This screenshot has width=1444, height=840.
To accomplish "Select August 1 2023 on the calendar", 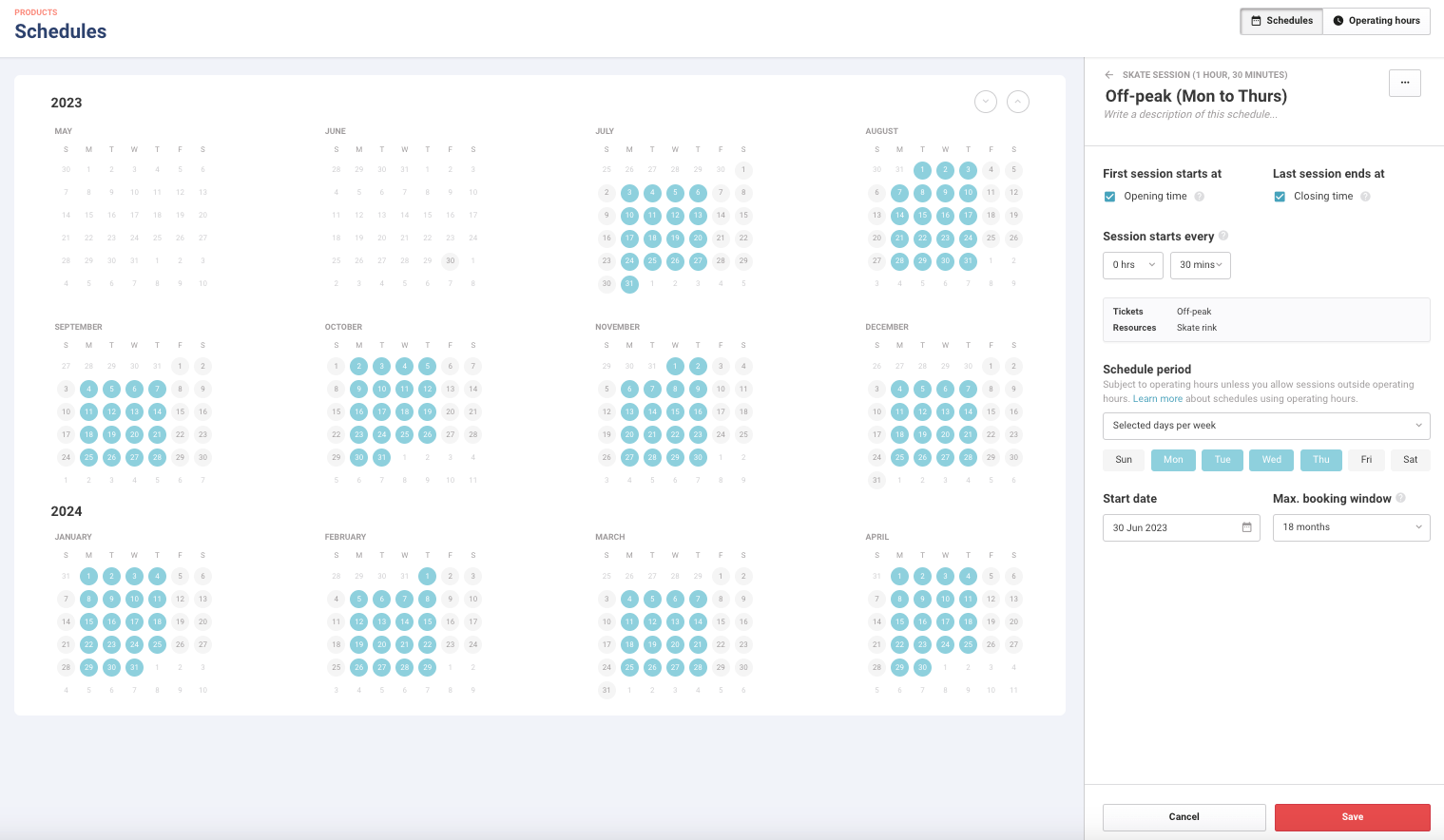I will [922, 170].
